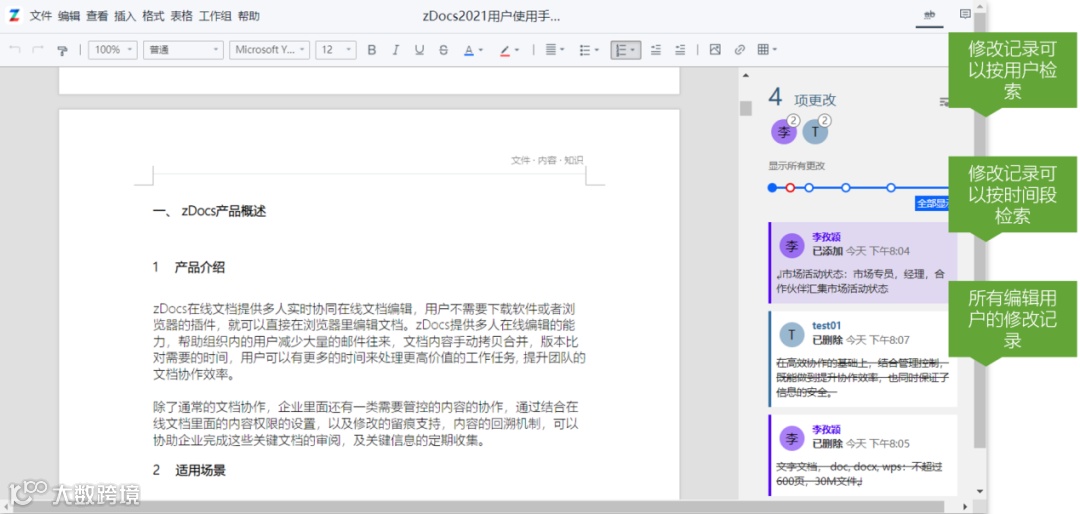Click the undo arrow icon
This screenshot has width=1080, height=514.
[x=15, y=50]
